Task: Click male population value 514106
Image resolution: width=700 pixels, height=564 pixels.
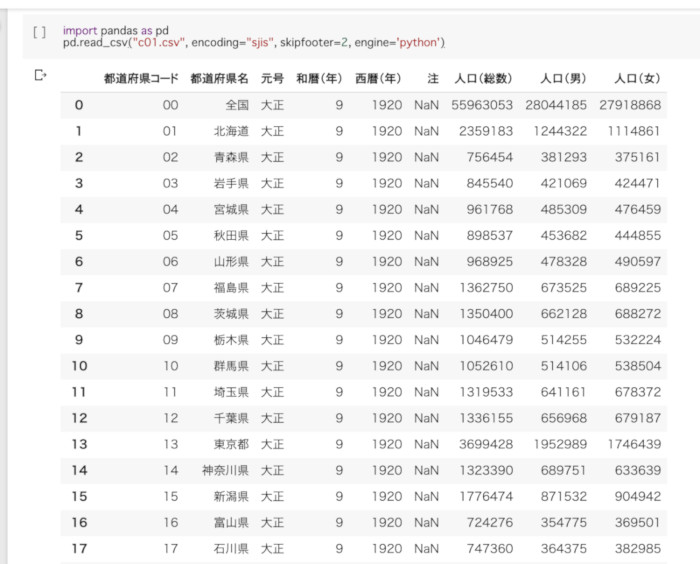Action: (564, 366)
